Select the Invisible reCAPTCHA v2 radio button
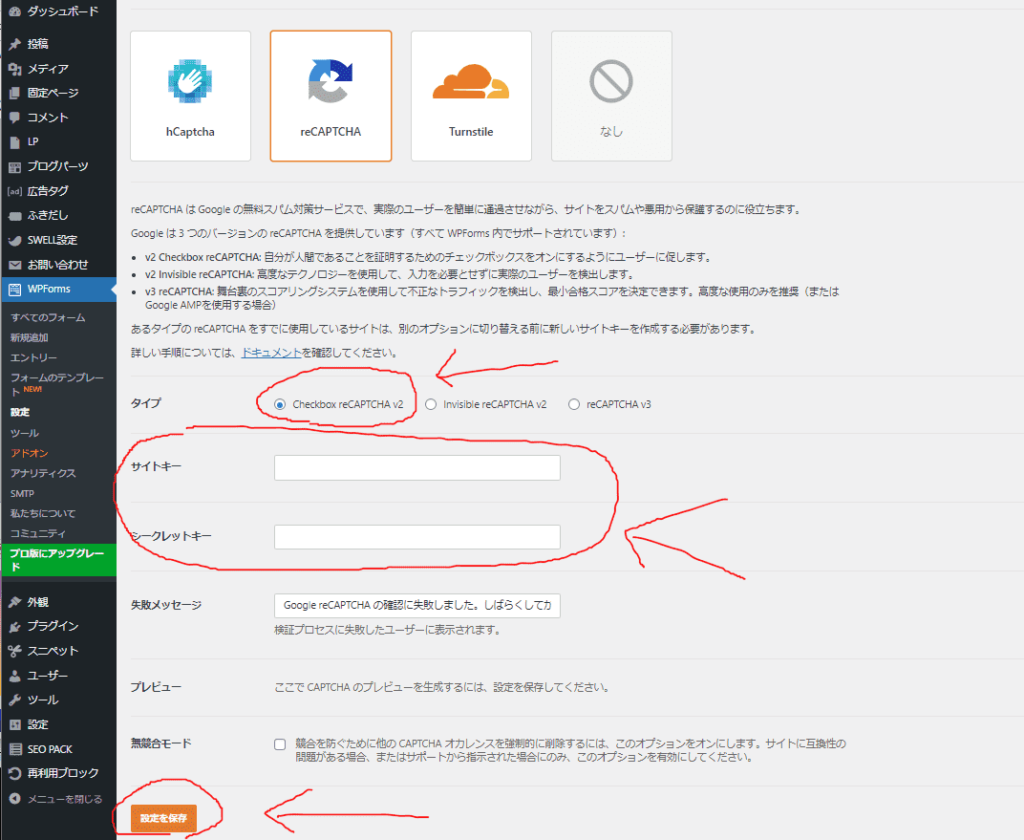Viewport: 1024px width, 840px height. [431, 405]
